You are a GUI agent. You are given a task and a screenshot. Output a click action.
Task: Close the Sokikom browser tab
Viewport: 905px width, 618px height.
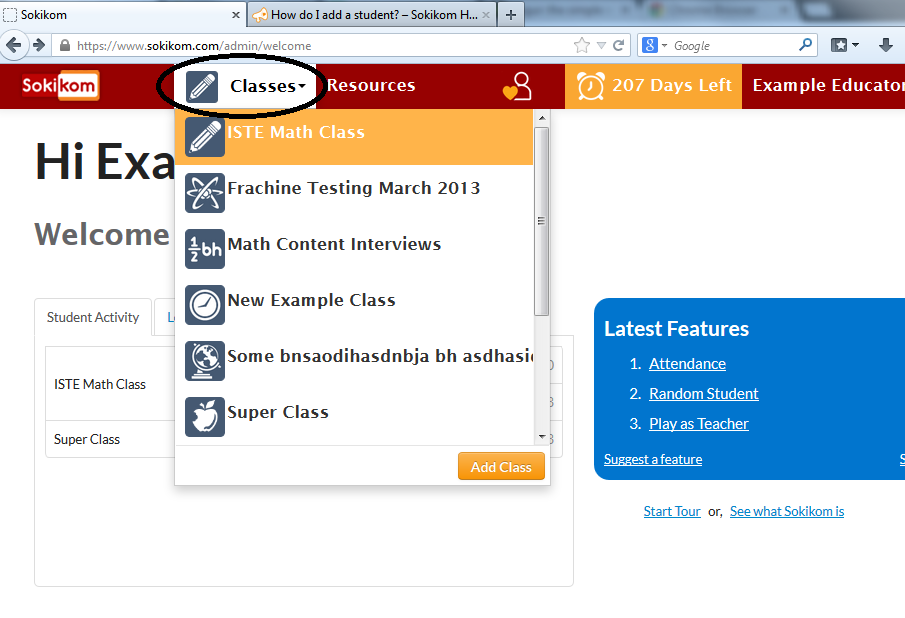coord(235,15)
